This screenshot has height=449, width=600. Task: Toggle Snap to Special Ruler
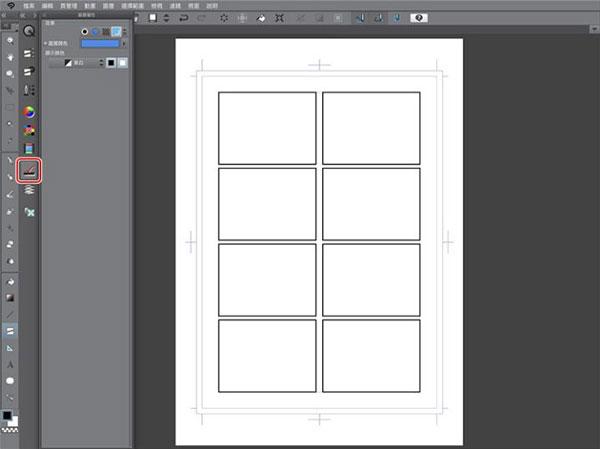(x=378, y=18)
